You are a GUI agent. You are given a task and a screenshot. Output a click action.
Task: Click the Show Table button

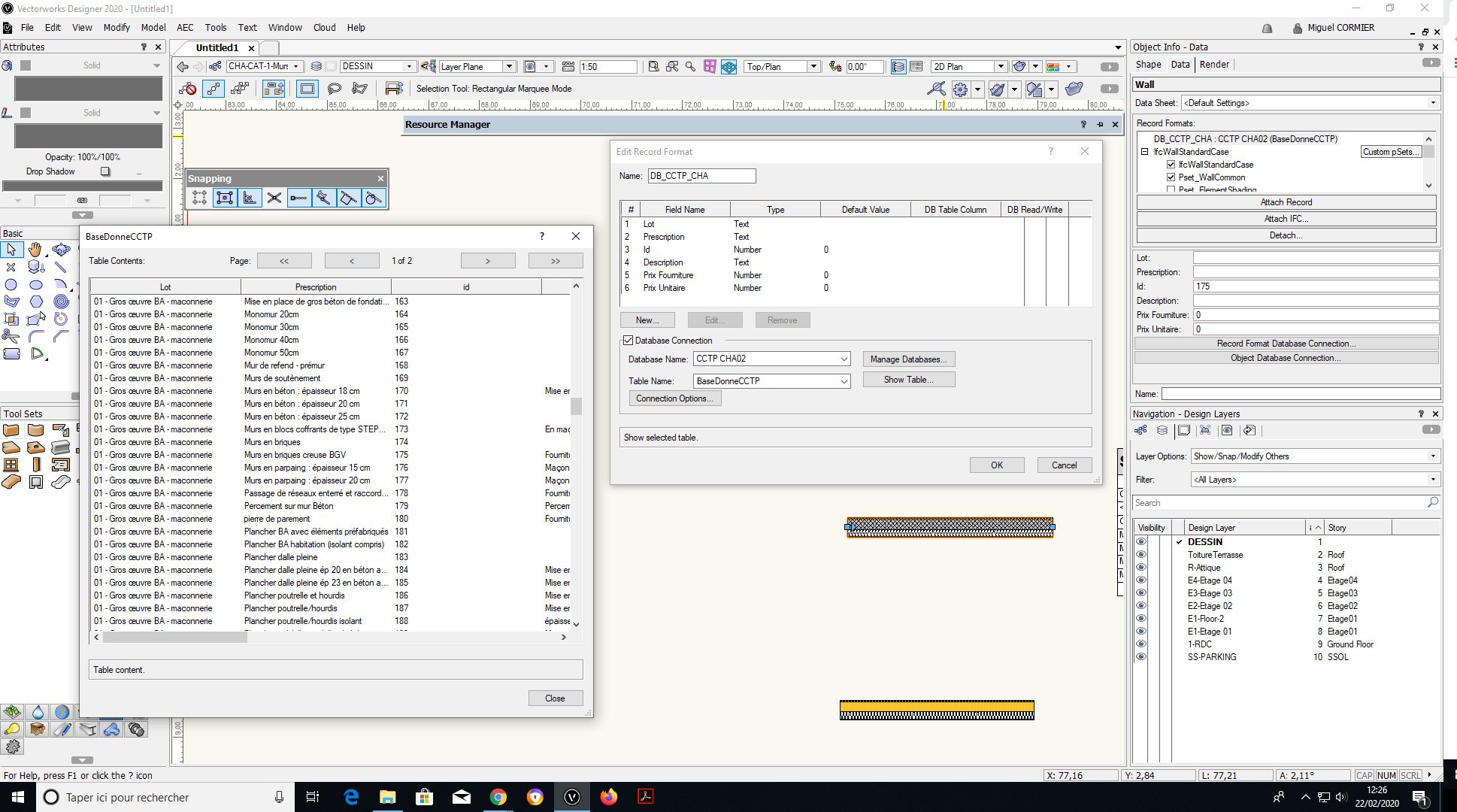[x=908, y=379]
